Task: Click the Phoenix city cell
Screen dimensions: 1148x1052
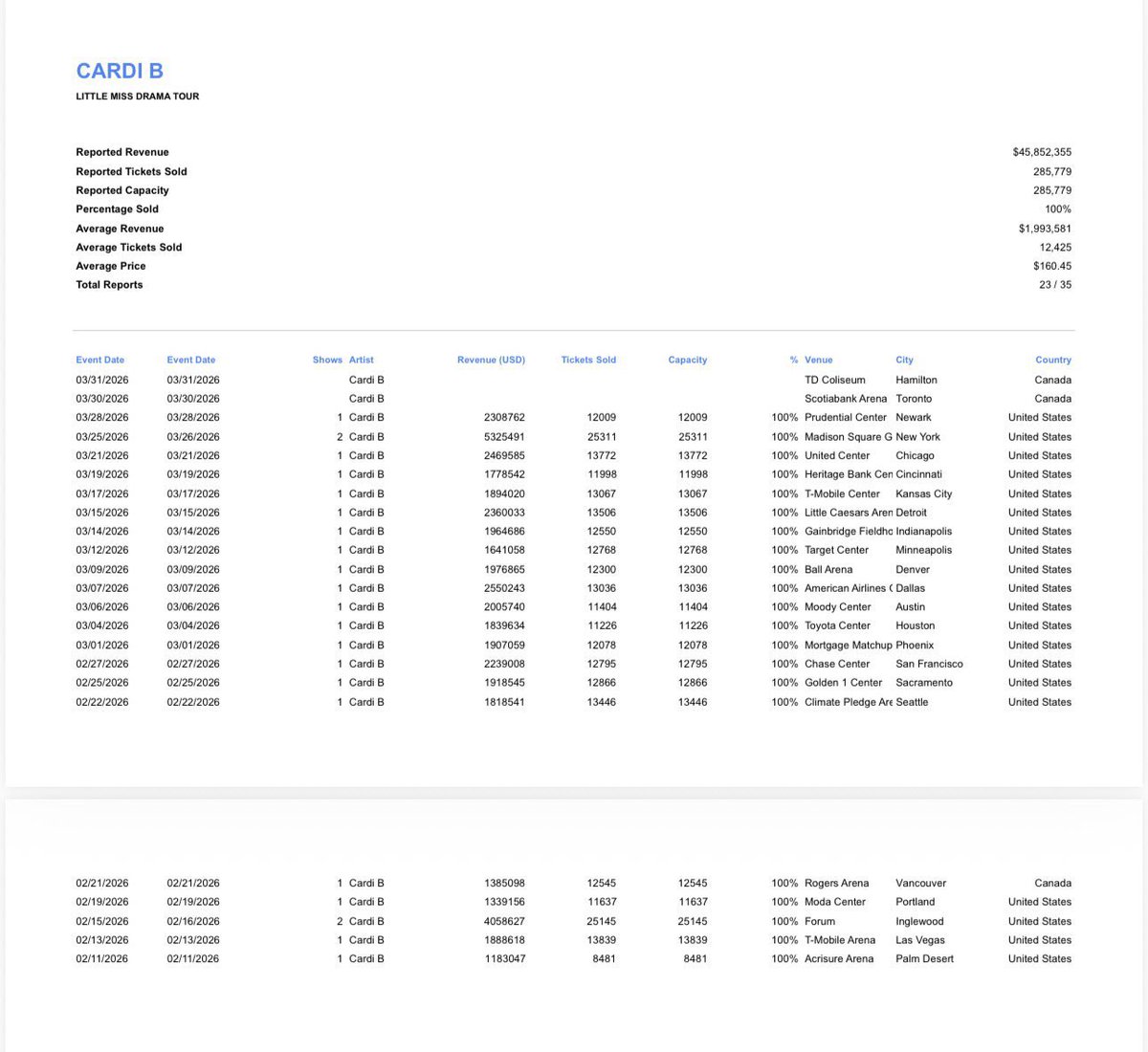Action: pyautogui.click(x=915, y=646)
